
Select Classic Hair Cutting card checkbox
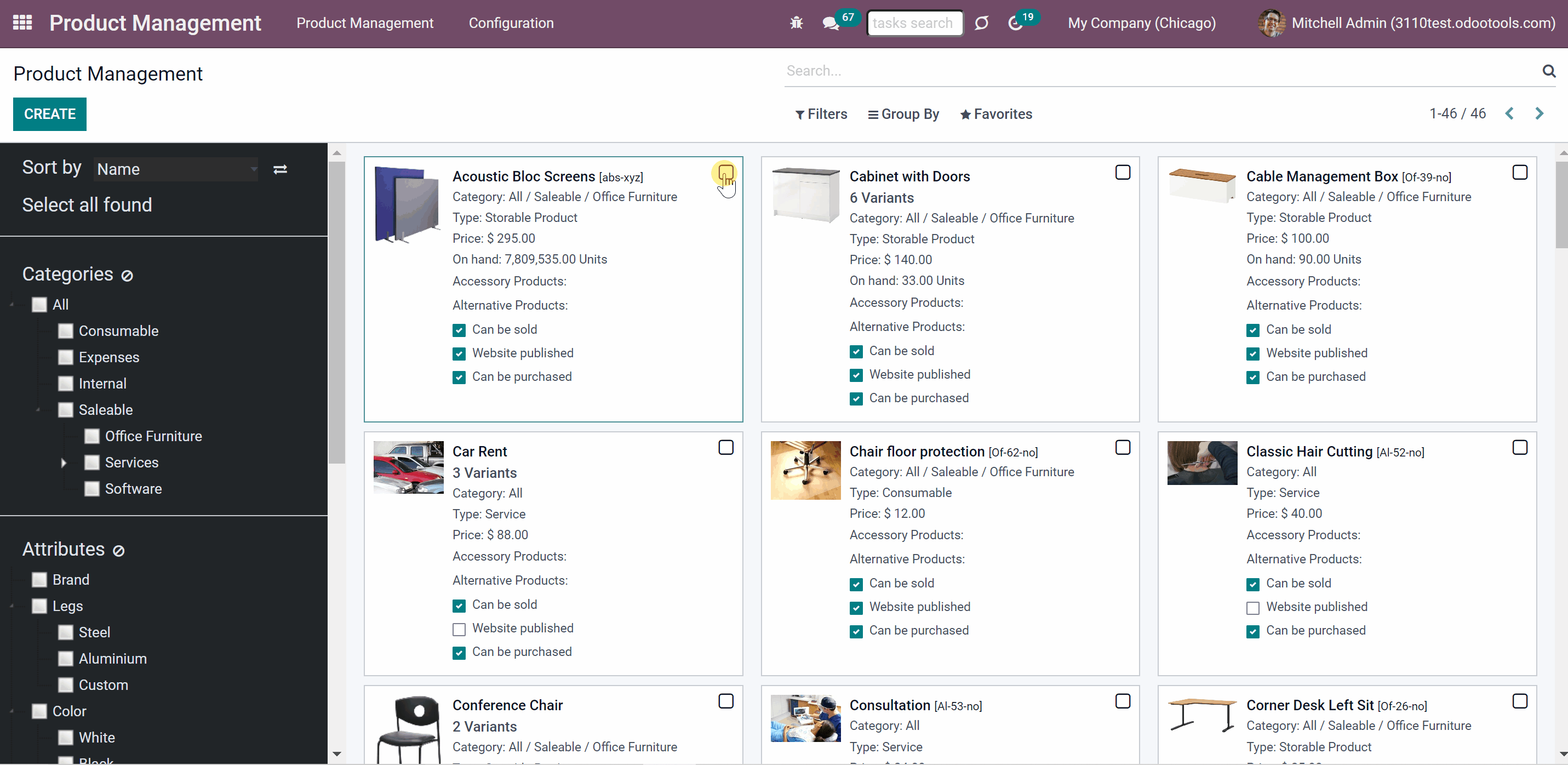1520,448
